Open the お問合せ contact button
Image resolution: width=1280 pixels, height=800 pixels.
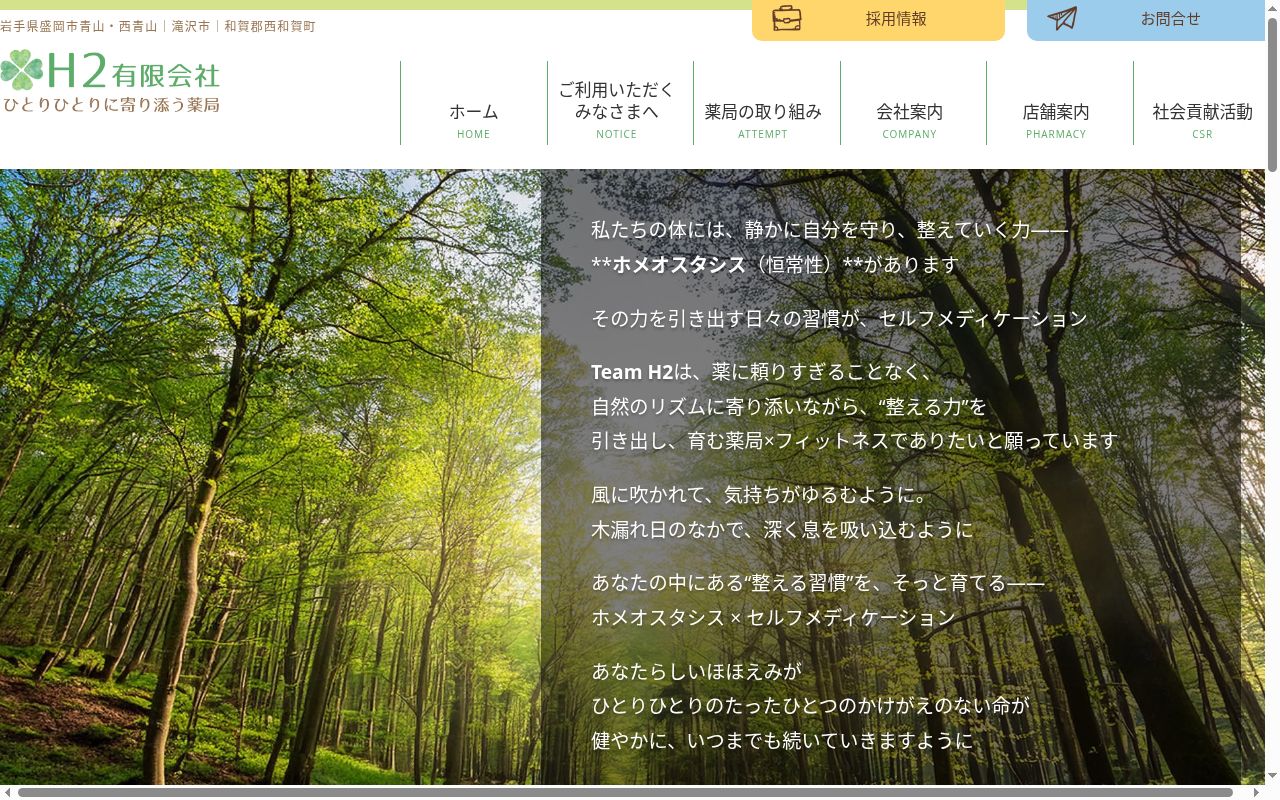[x=1146, y=20]
